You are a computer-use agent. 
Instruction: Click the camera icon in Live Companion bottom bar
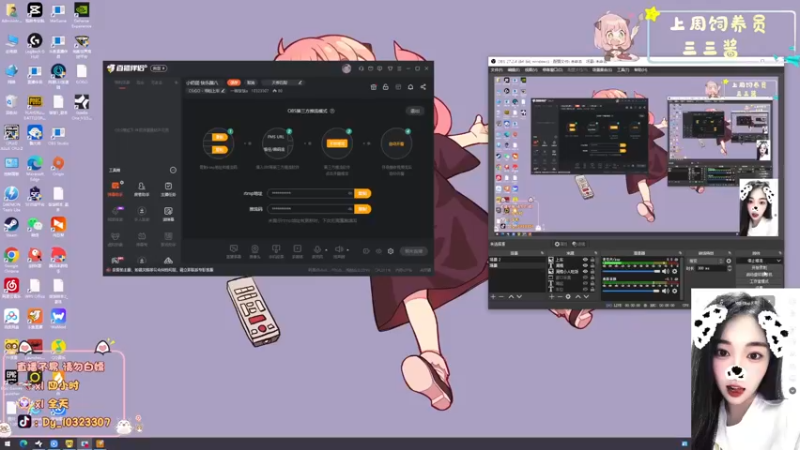[x=255, y=249]
